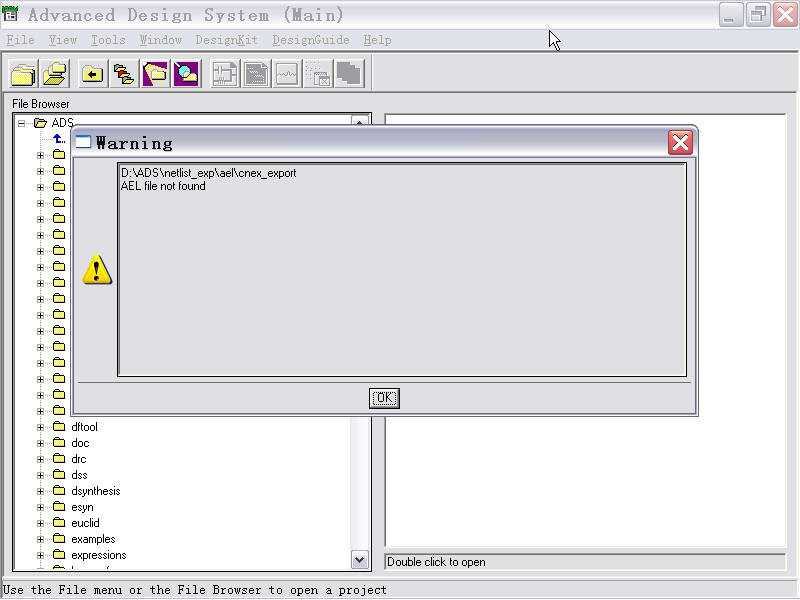Expand the dftool folder node
This screenshot has height=600, width=800.
[x=40, y=427]
